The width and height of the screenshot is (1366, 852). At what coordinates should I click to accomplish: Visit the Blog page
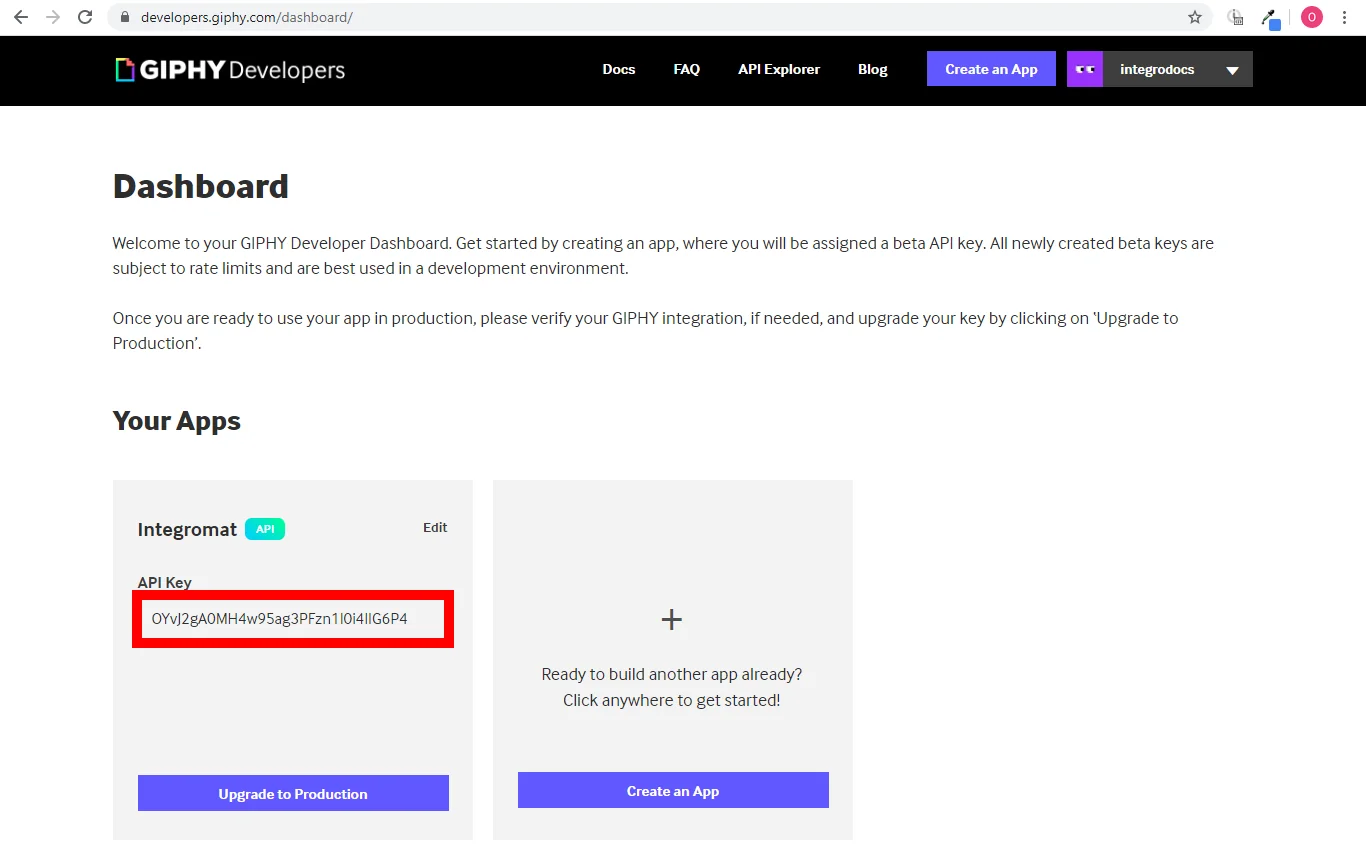pyautogui.click(x=873, y=69)
